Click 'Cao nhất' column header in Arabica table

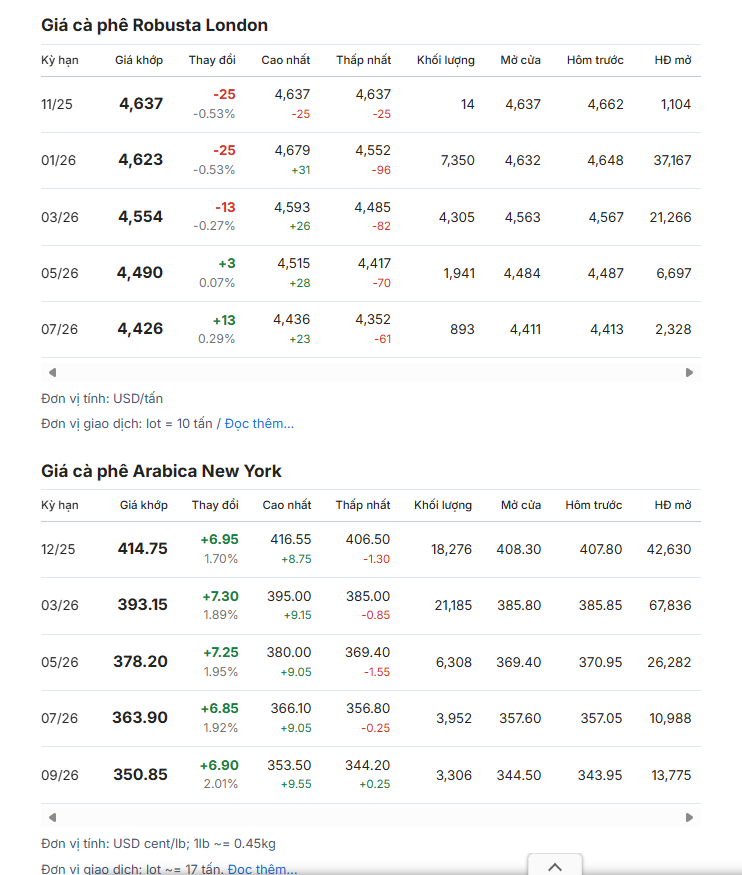(287, 505)
